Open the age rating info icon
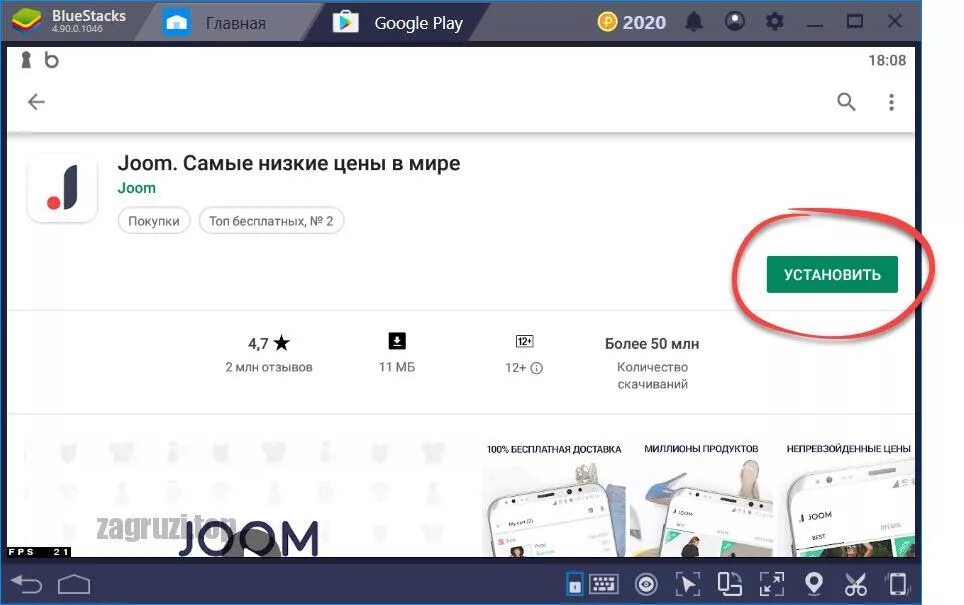Screen dimensions: 964x605 pos(537,368)
